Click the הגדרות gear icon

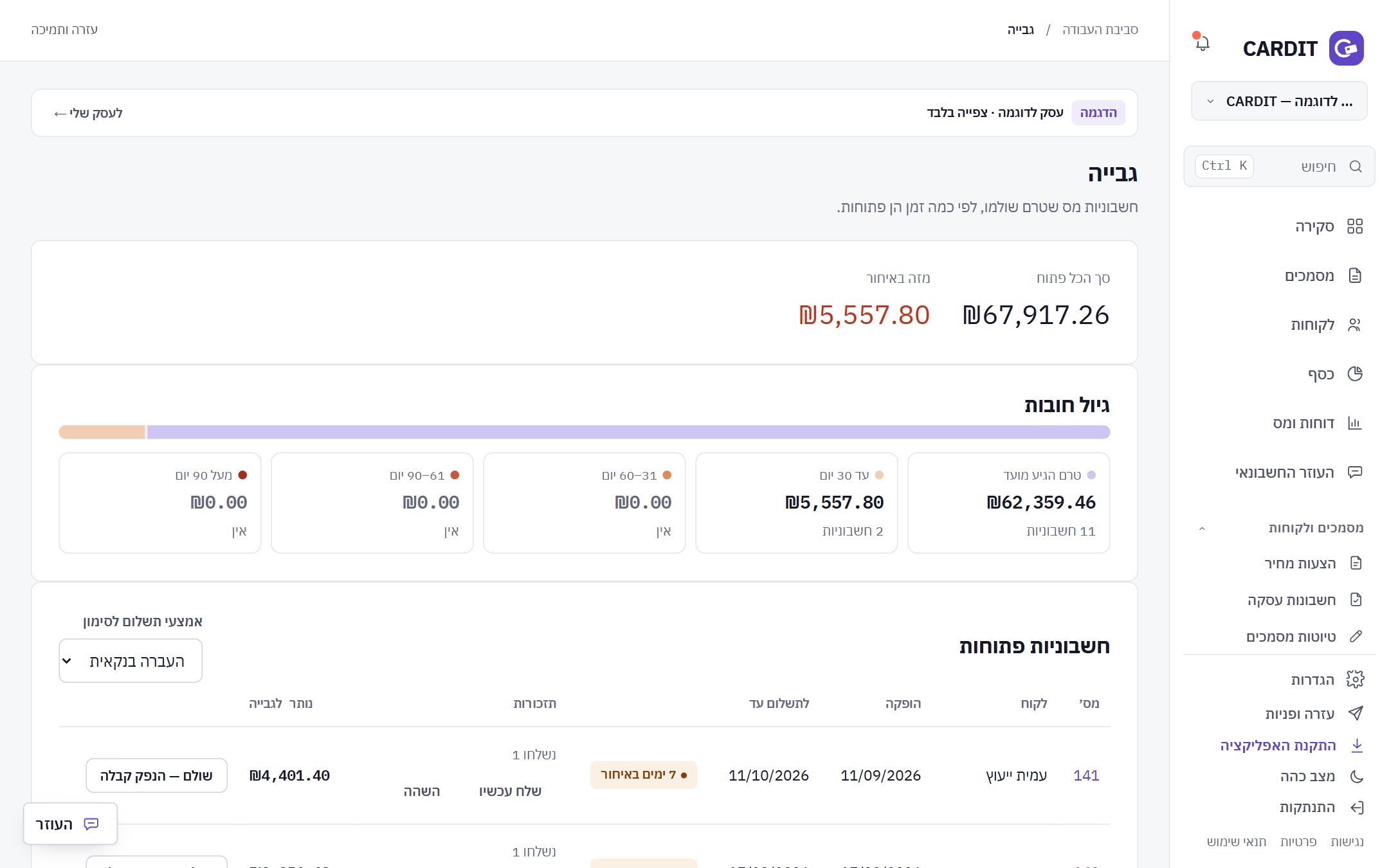tap(1355, 680)
